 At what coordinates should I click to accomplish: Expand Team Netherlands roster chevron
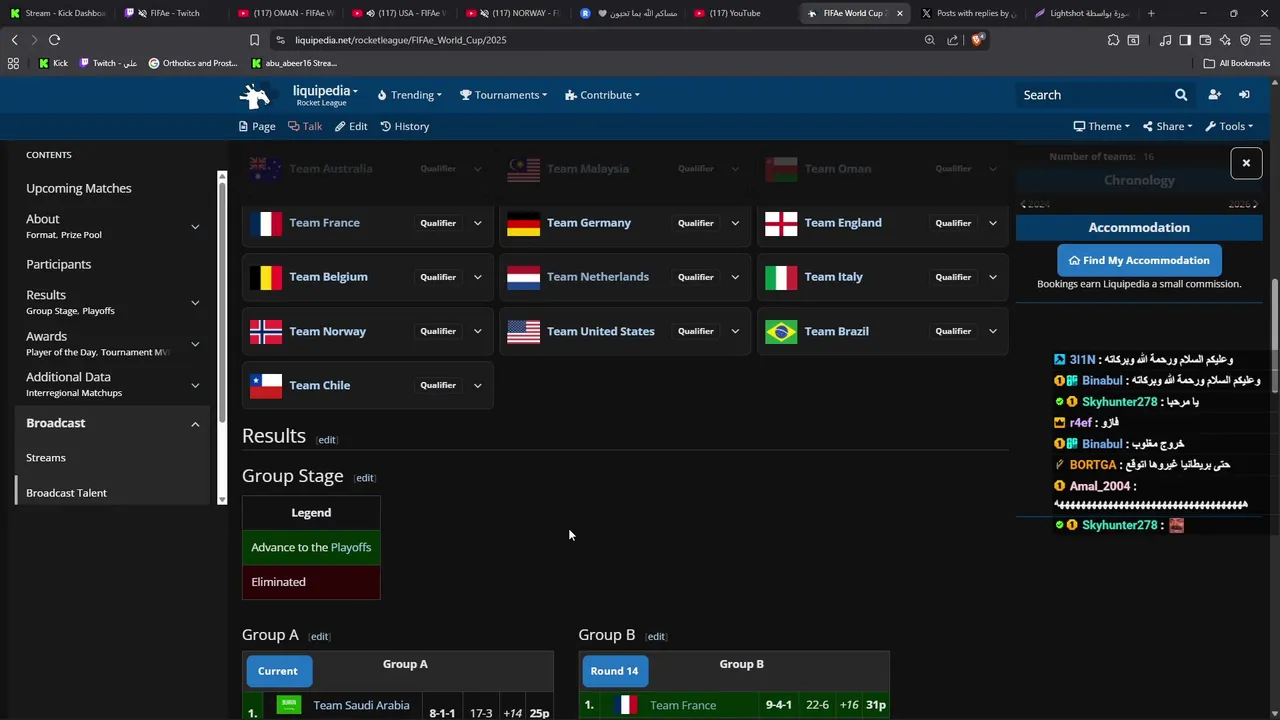[x=735, y=277]
